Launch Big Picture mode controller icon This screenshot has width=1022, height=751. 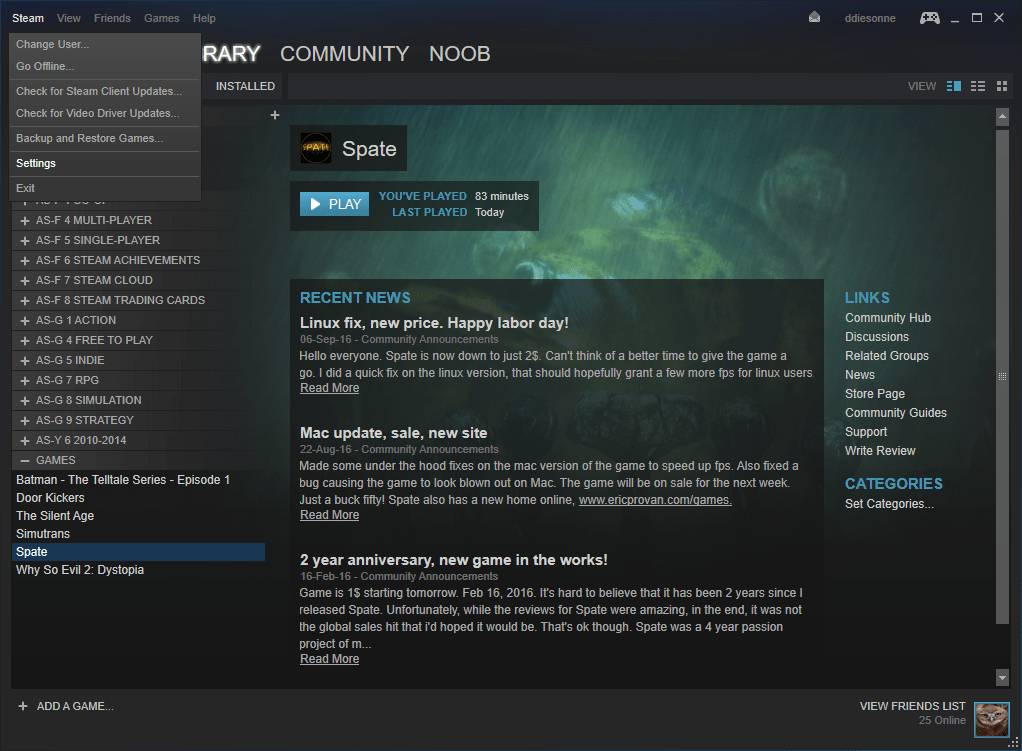[x=930, y=18]
